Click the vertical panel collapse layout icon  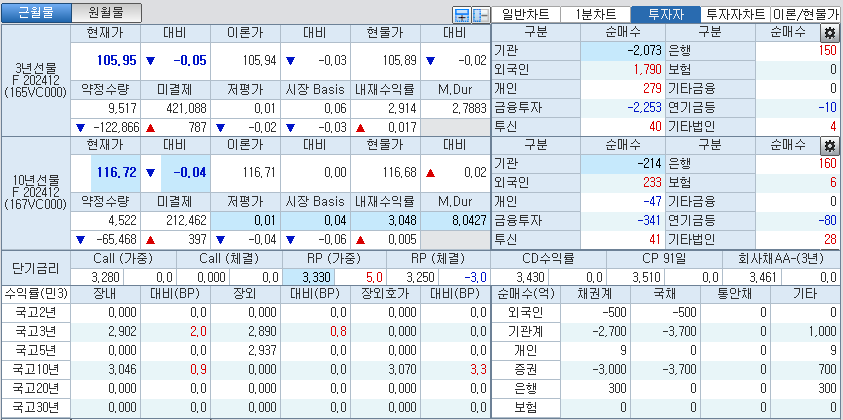point(481,15)
